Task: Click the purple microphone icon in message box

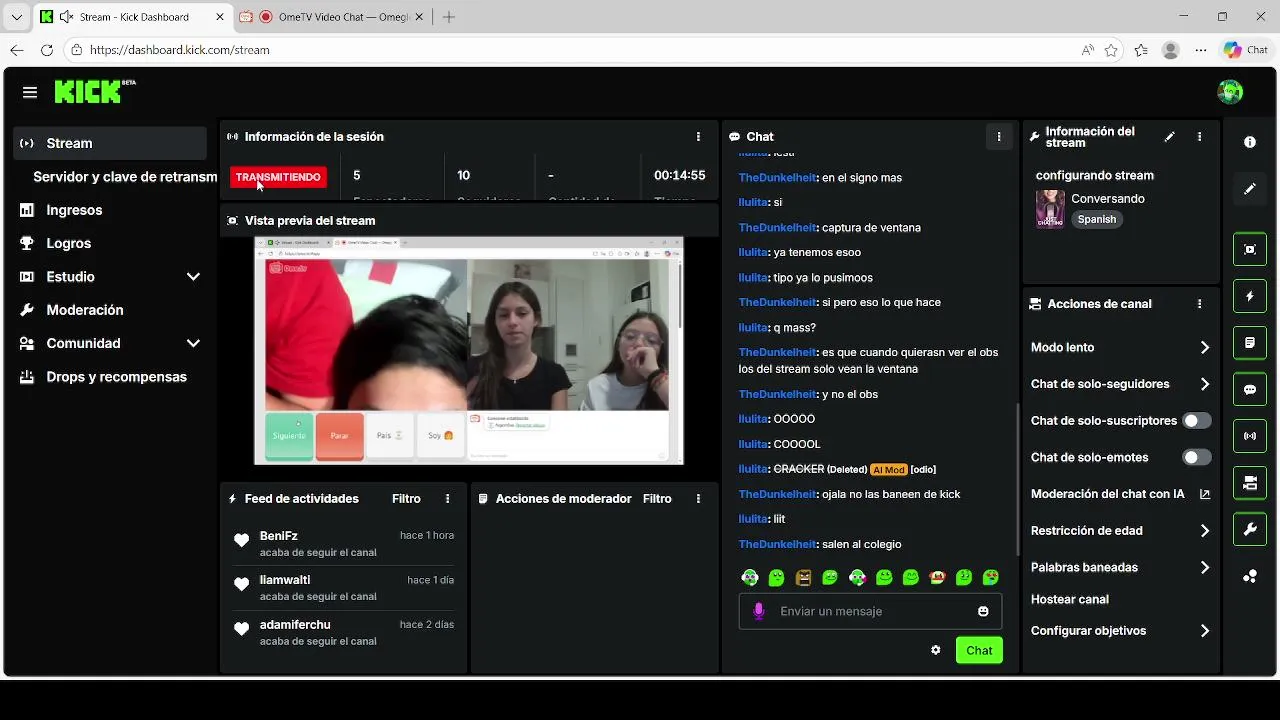Action: click(759, 611)
